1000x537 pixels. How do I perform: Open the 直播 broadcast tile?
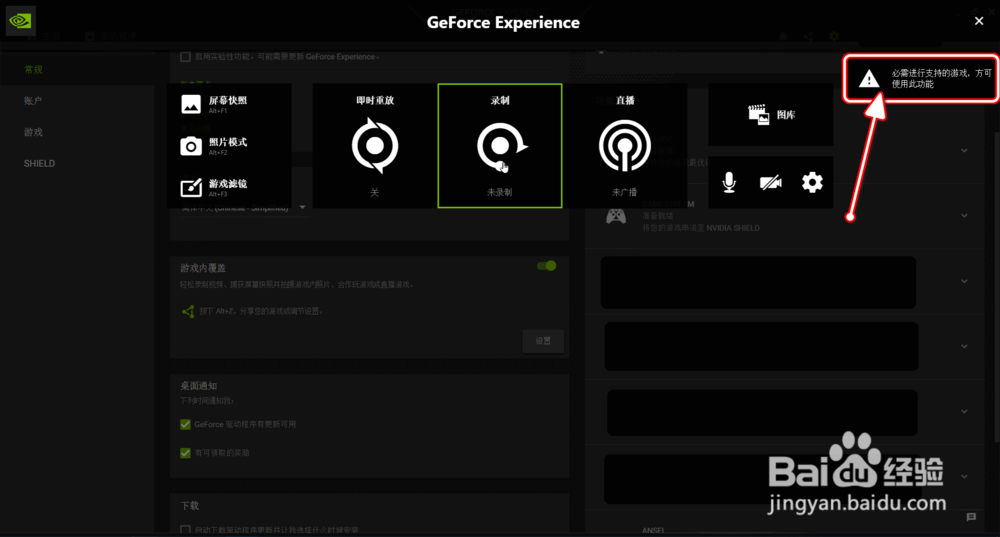624,145
